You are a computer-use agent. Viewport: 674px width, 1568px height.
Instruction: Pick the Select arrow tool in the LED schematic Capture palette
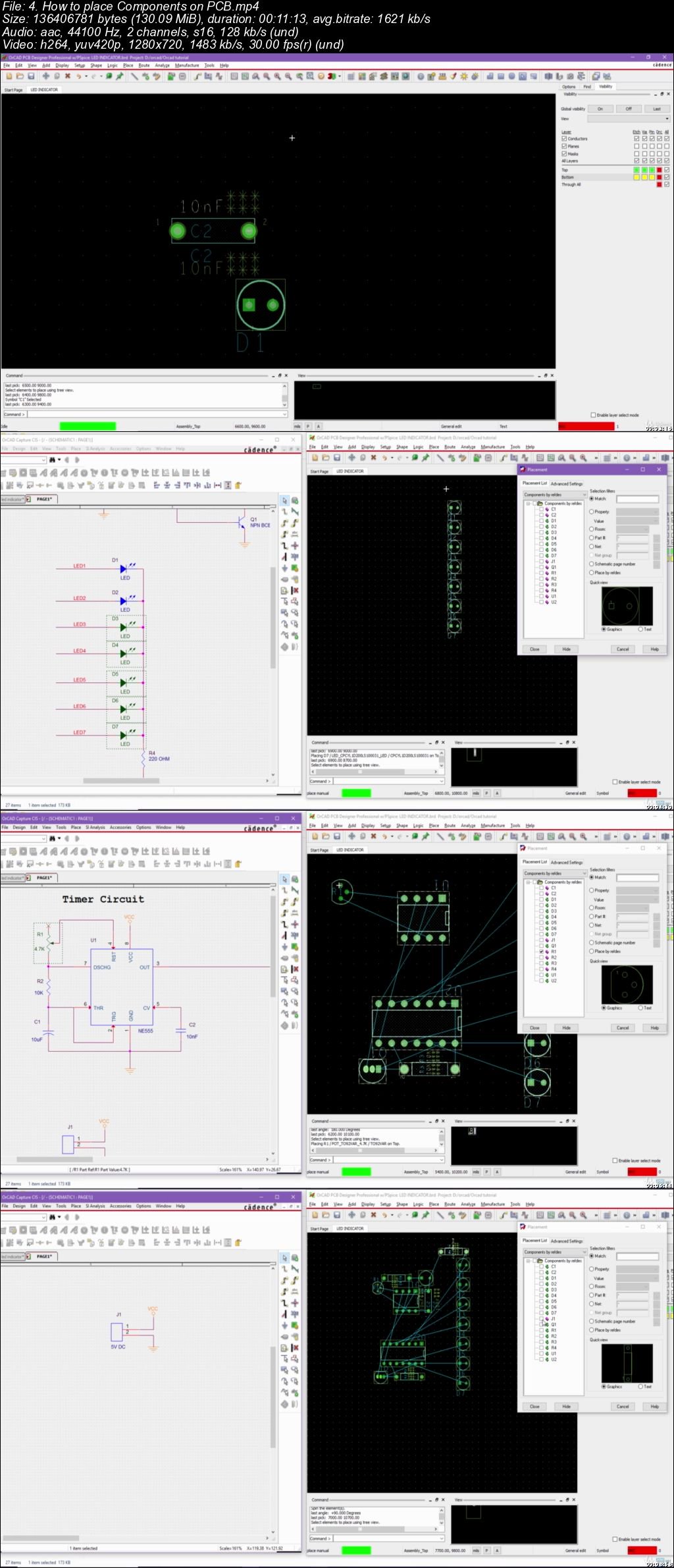point(285,501)
